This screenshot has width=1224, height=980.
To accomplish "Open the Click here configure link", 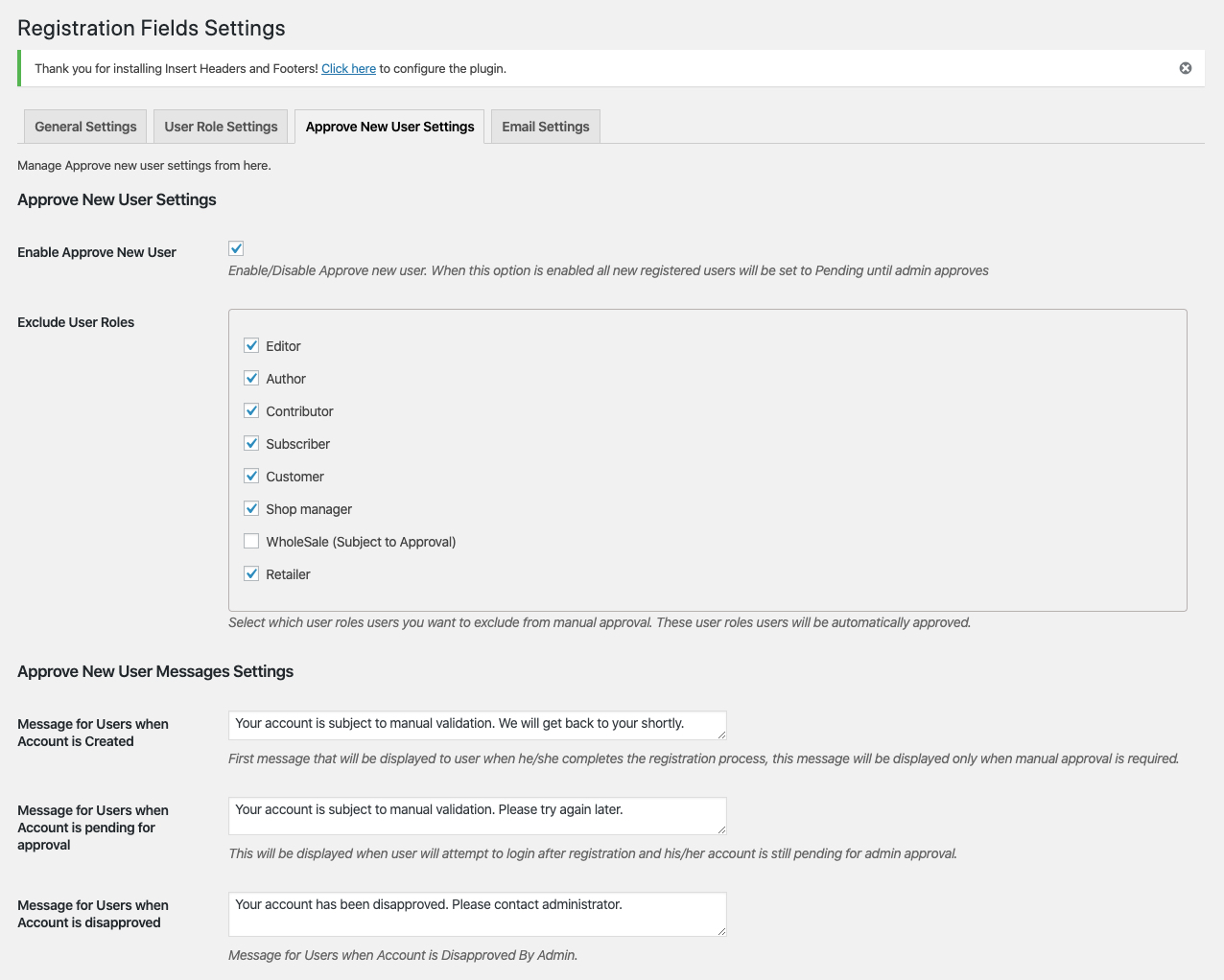I will click(x=348, y=69).
